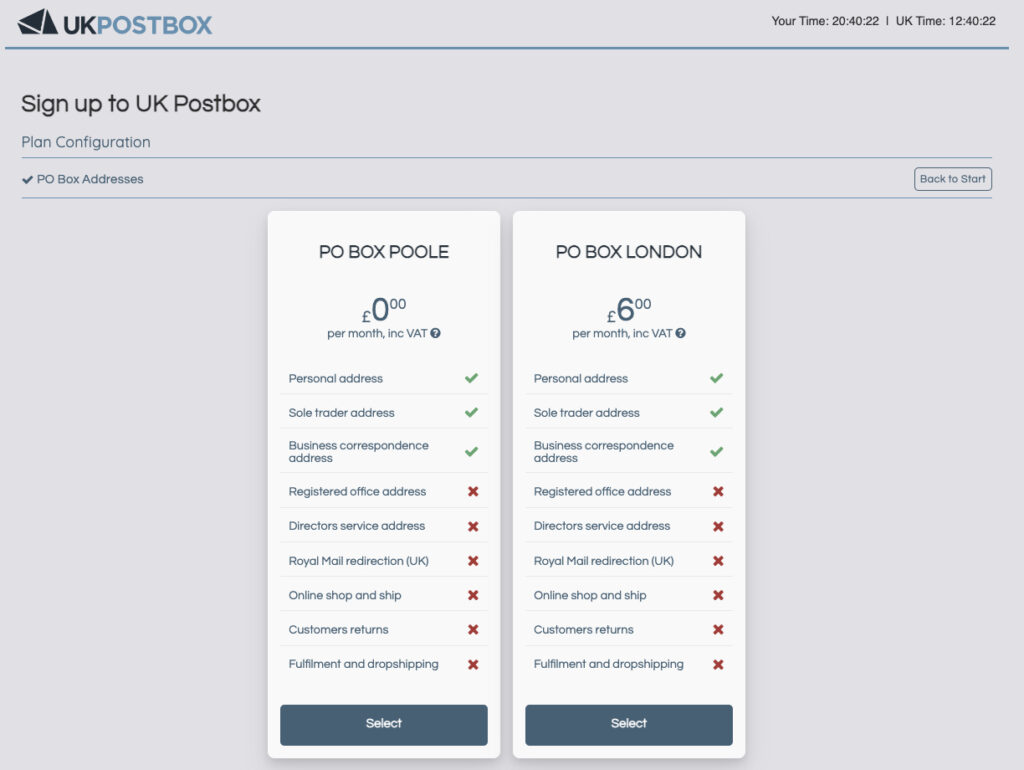Click the Plan Configuration heading
The height and width of the screenshot is (770, 1024).
click(x=86, y=142)
